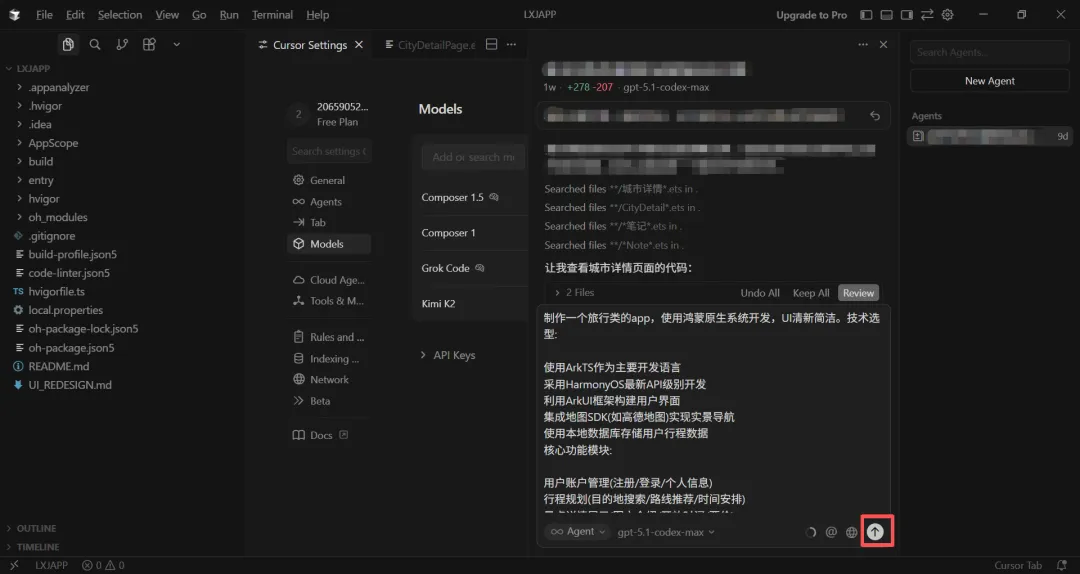Toggle the secondary sidebar layout icon
Screen dimensions: 1080x574
pos(907,14)
